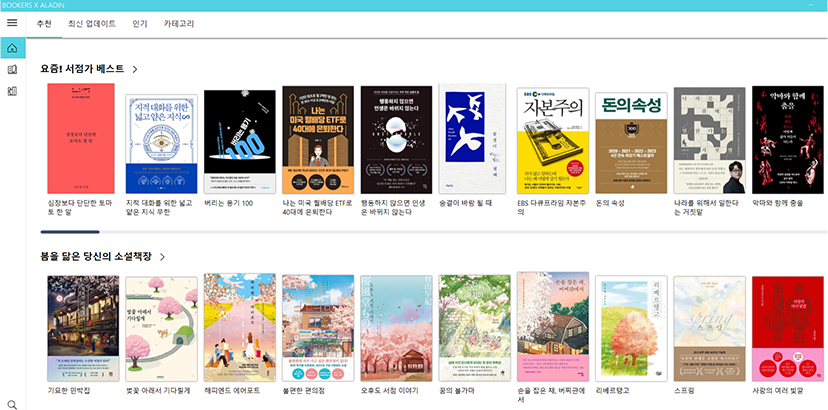Select the 추천 tab
828x410 pixels.
pos(44,24)
